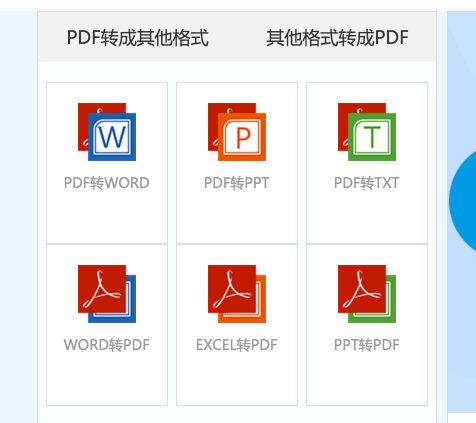Select the PPT转PDF label
This screenshot has width=476, height=423.
367,345
